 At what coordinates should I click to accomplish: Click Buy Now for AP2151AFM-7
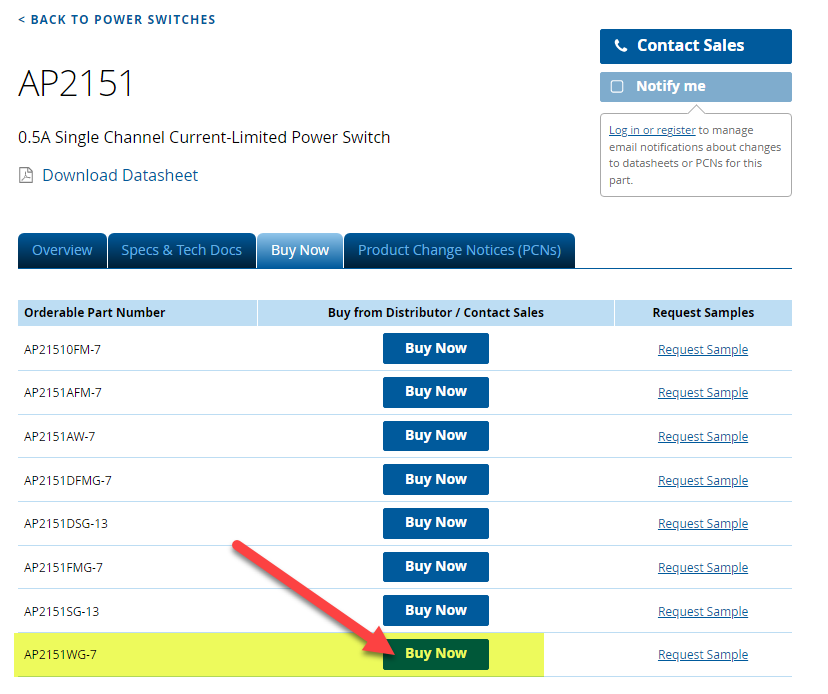coord(435,392)
